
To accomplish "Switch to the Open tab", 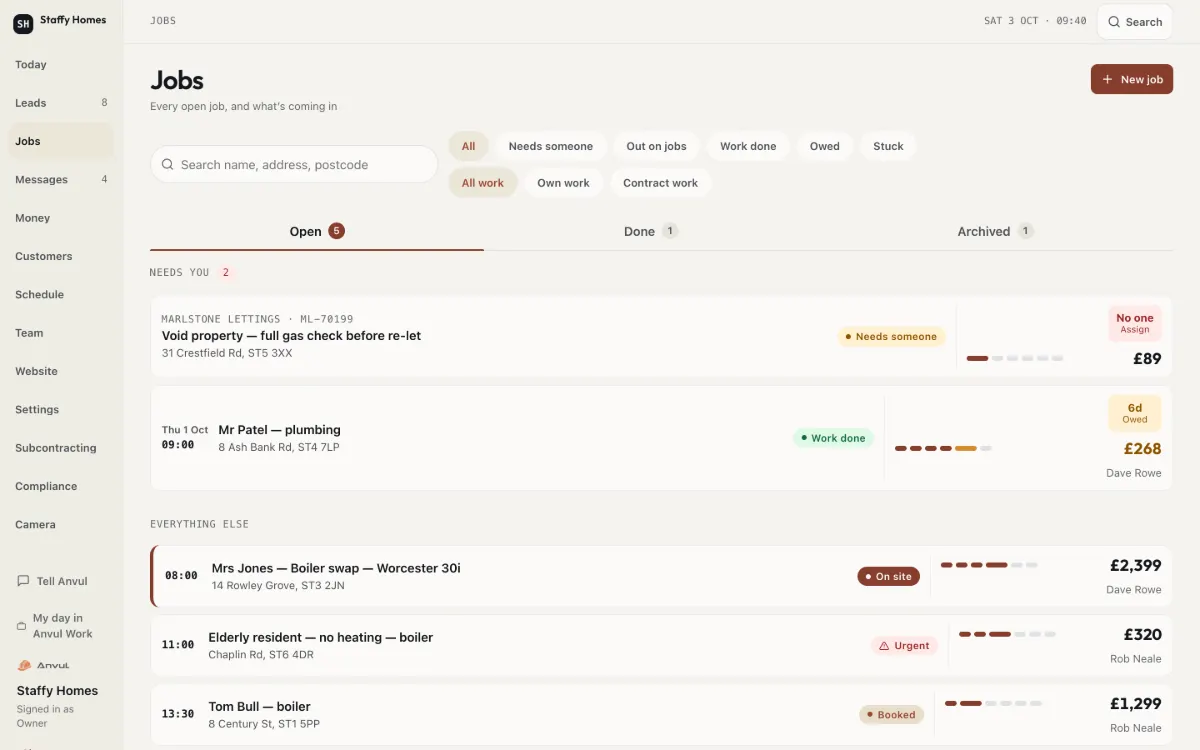I will pyautogui.click(x=317, y=231).
